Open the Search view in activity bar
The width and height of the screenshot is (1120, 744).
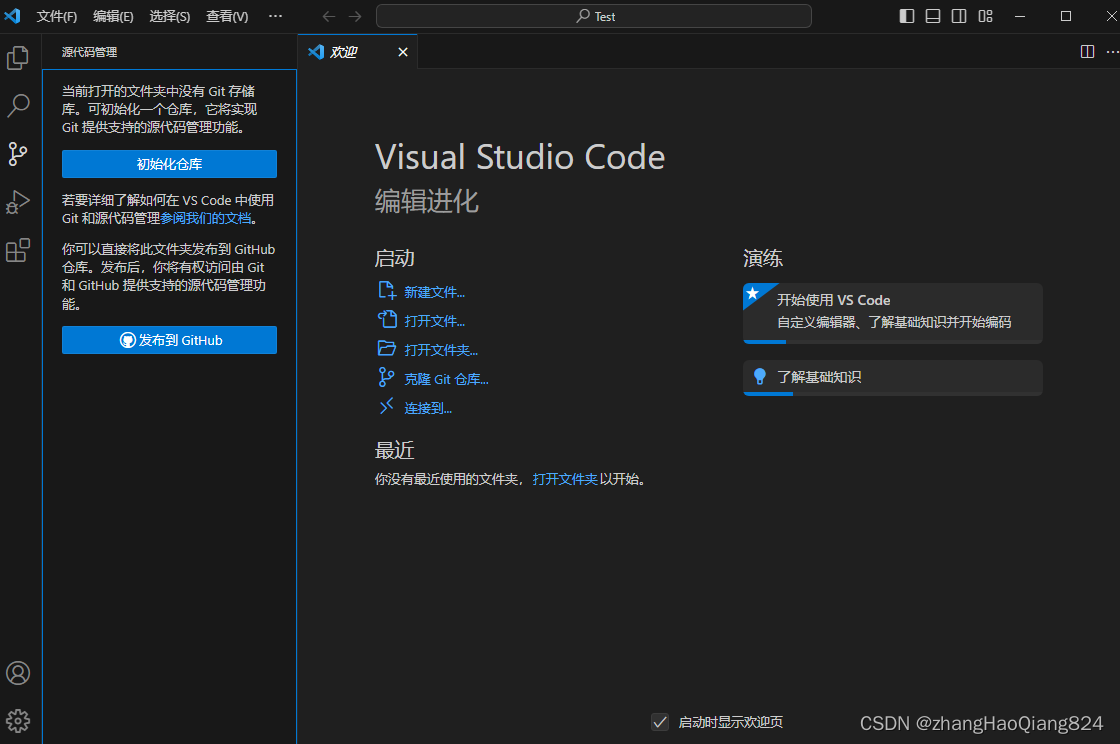coord(18,106)
